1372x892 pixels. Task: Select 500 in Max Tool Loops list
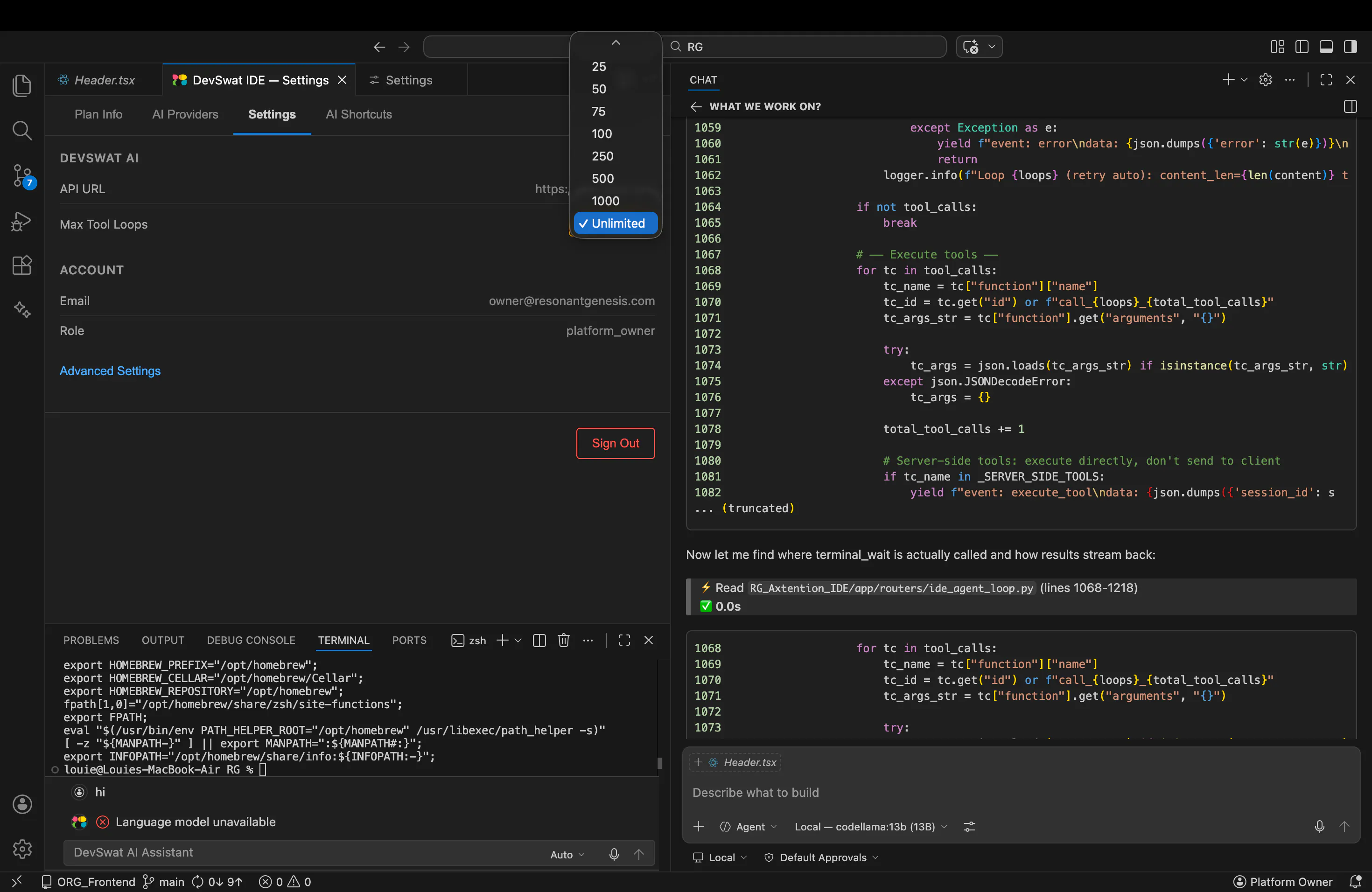[615, 179]
